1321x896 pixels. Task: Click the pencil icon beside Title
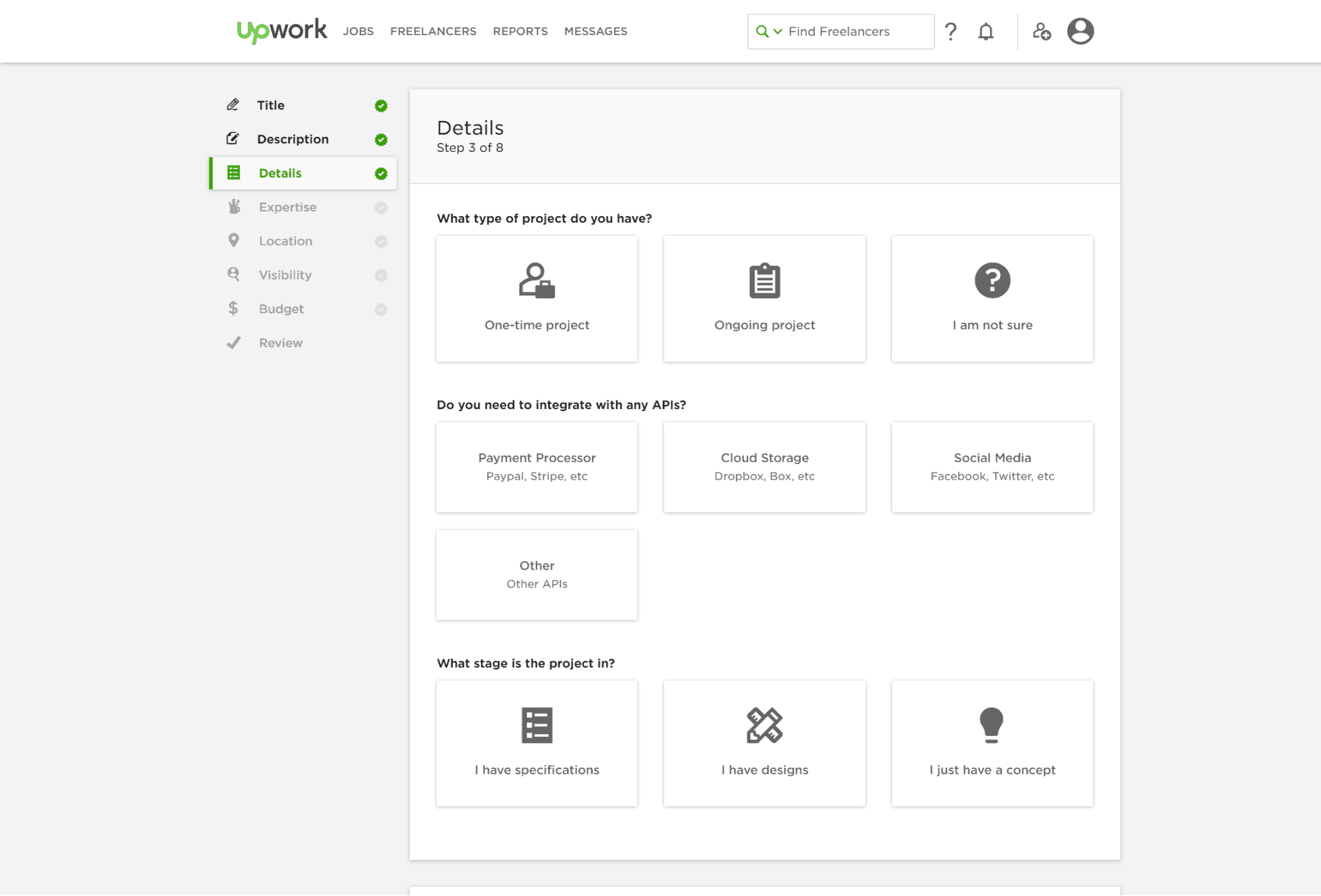coord(233,104)
